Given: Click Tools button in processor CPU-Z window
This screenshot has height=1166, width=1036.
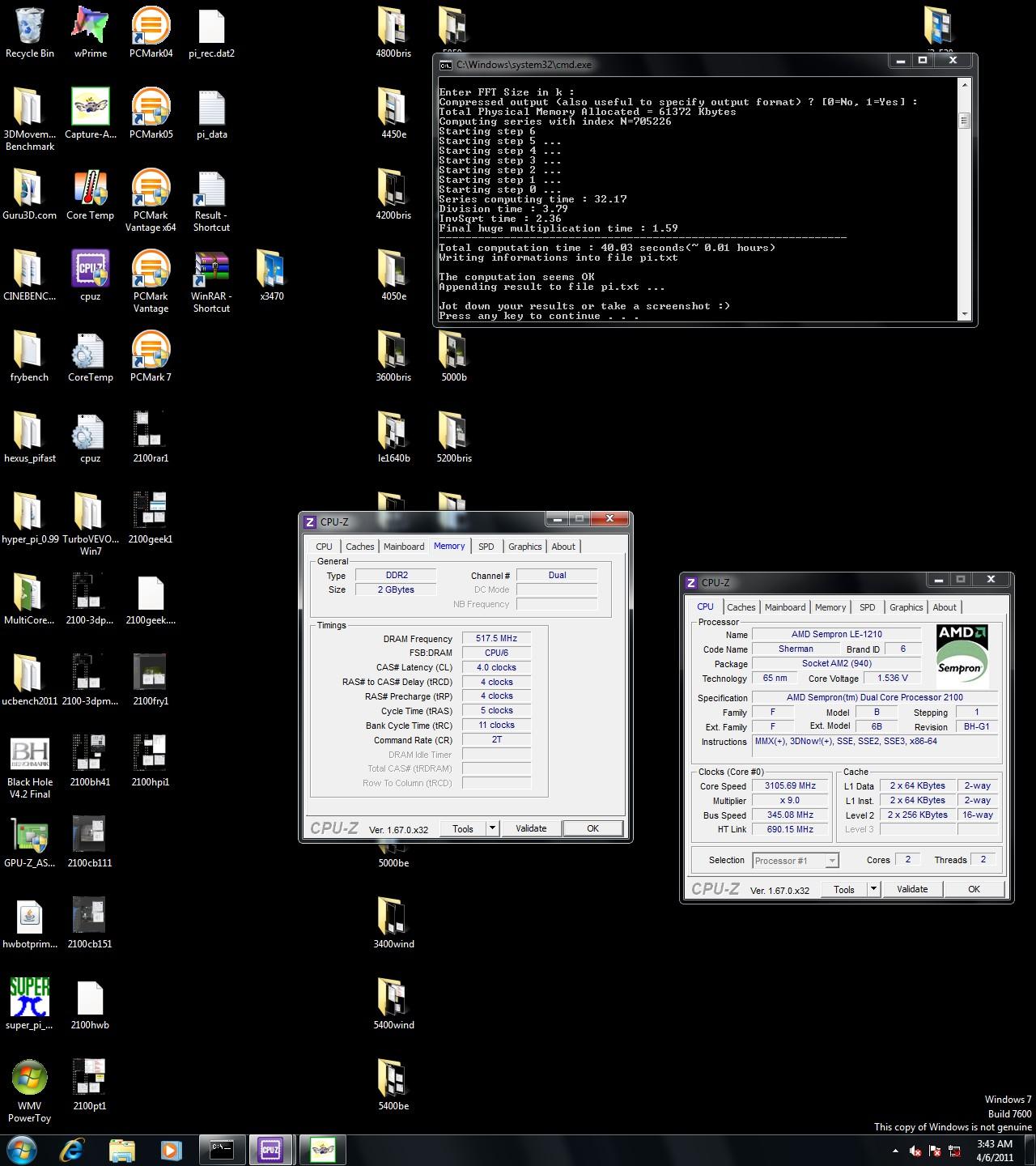Looking at the screenshot, I should pyautogui.click(x=844, y=889).
